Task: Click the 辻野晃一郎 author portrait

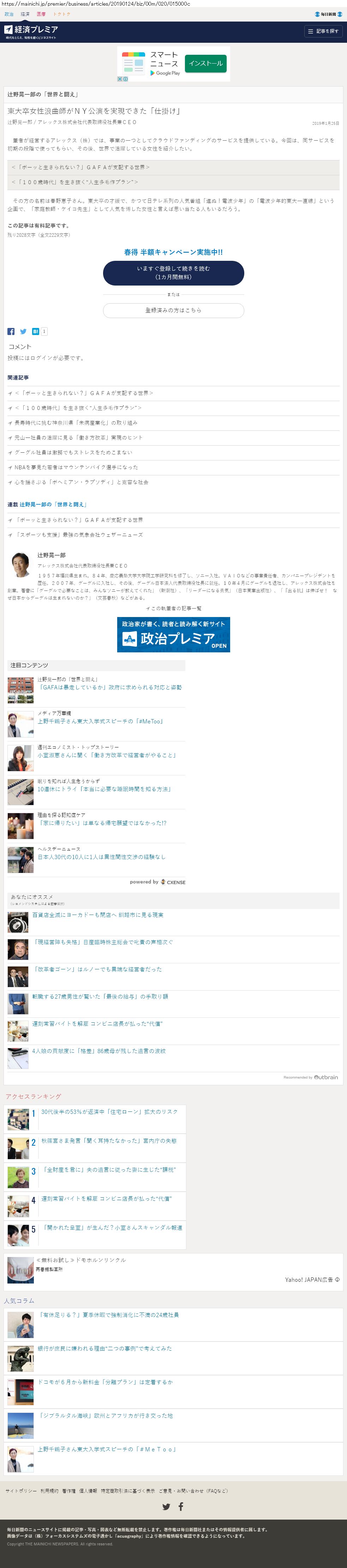Action: tap(21, 565)
